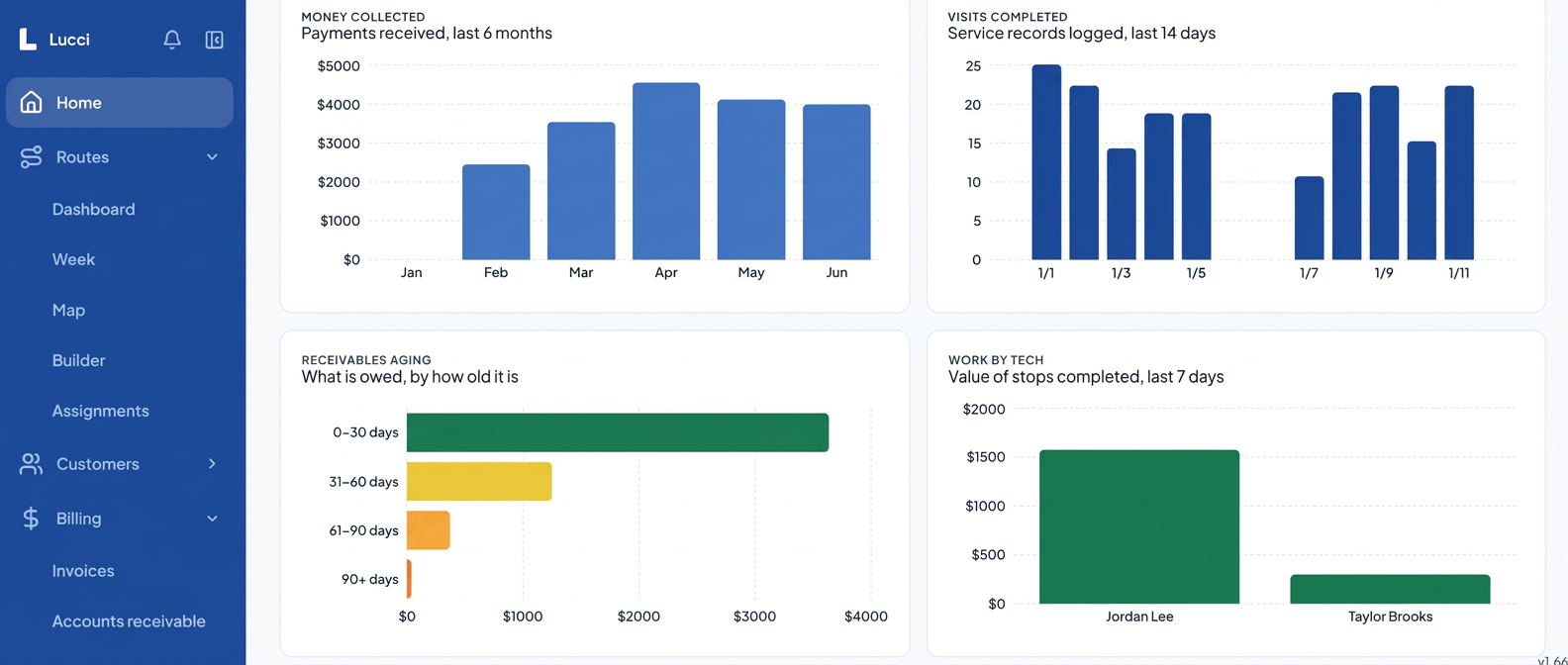This screenshot has height=665, width=1568.
Task: Click the 1/9 bar in Visits Completed
Action: tap(1384, 172)
